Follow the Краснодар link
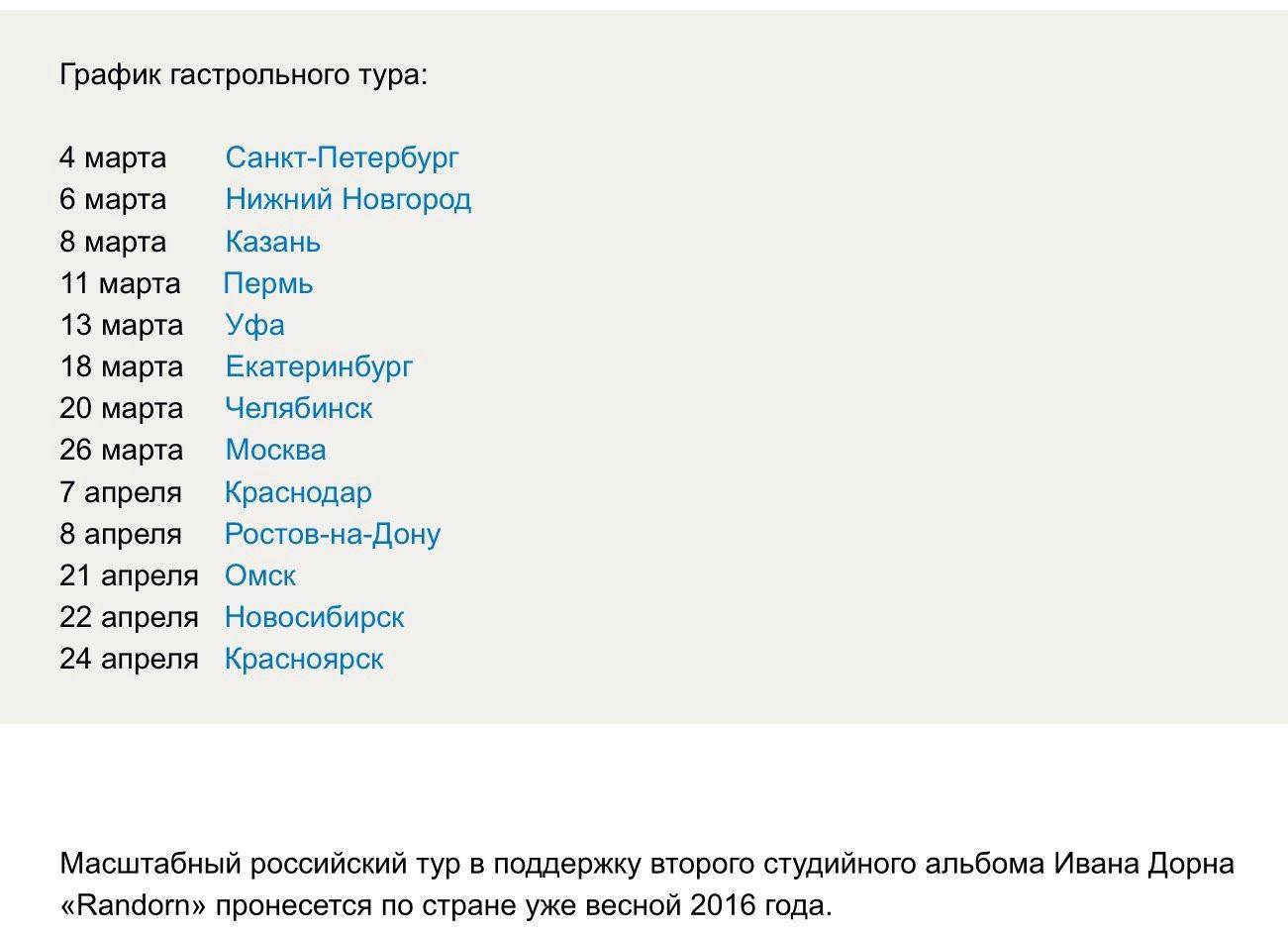Image resolution: width=1288 pixels, height=936 pixels. (x=298, y=492)
